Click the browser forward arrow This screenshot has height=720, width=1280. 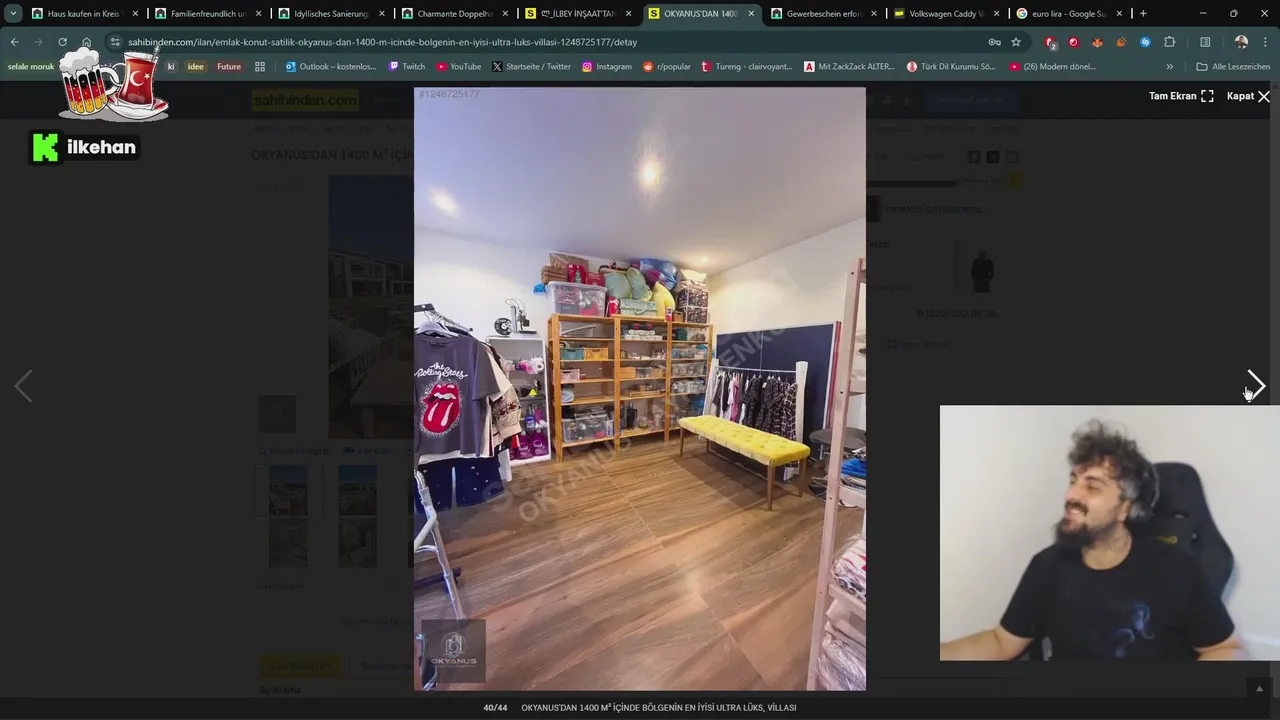click(38, 42)
